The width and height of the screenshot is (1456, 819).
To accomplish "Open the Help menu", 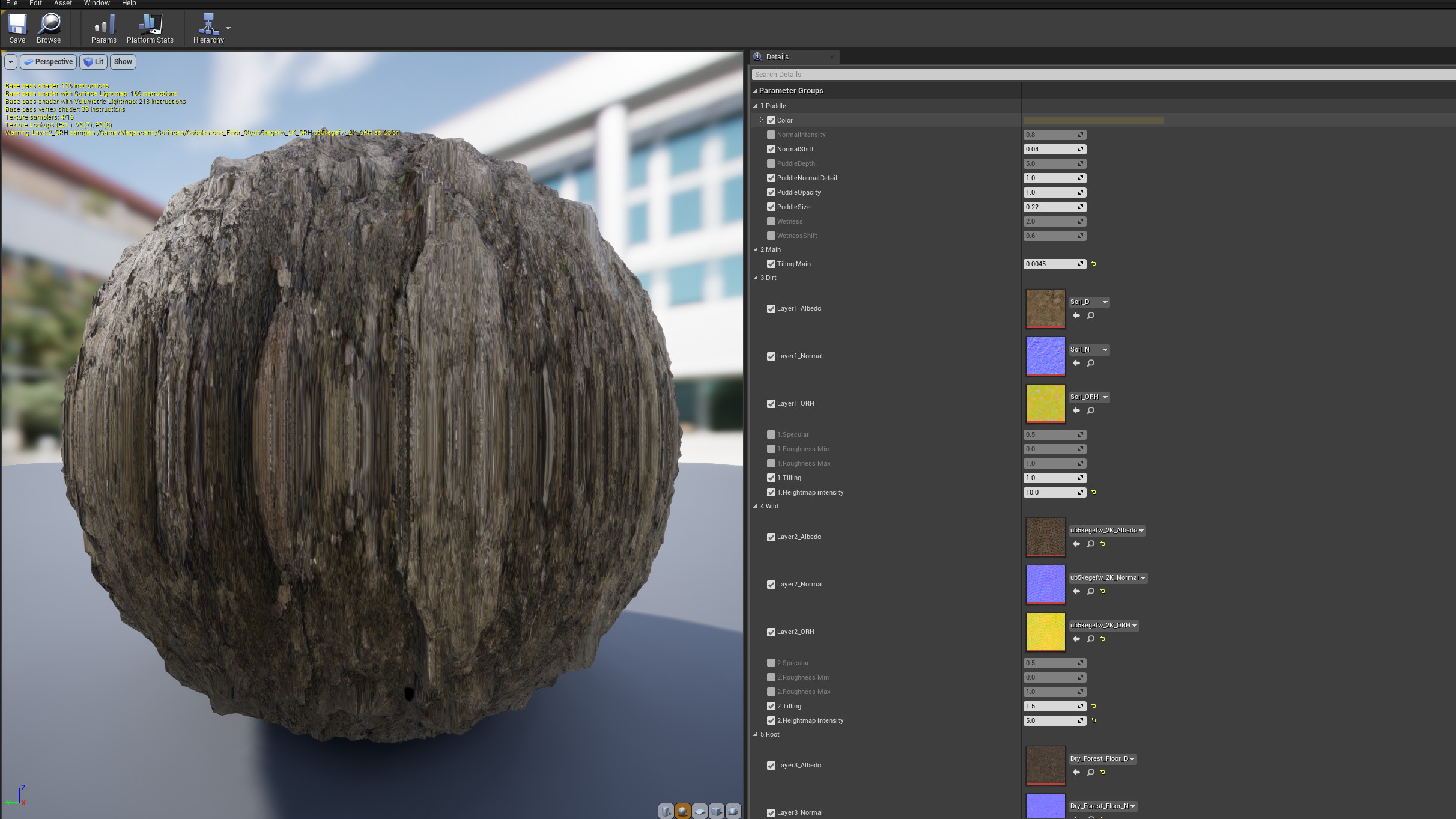I will (x=129, y=4).
